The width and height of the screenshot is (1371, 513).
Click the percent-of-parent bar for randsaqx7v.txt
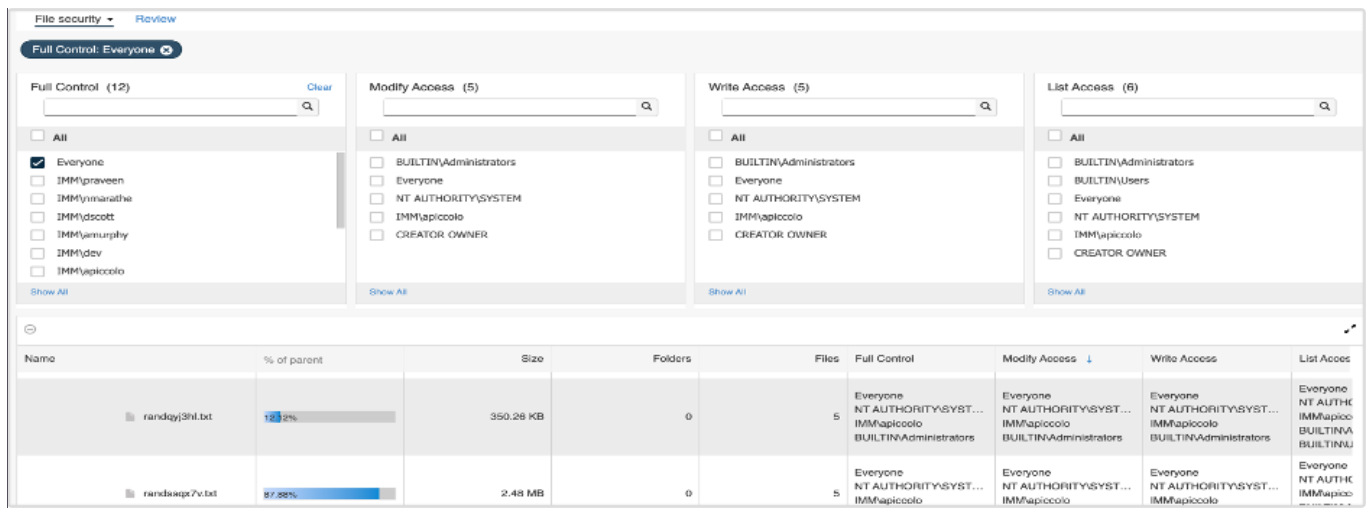[326, 493]
